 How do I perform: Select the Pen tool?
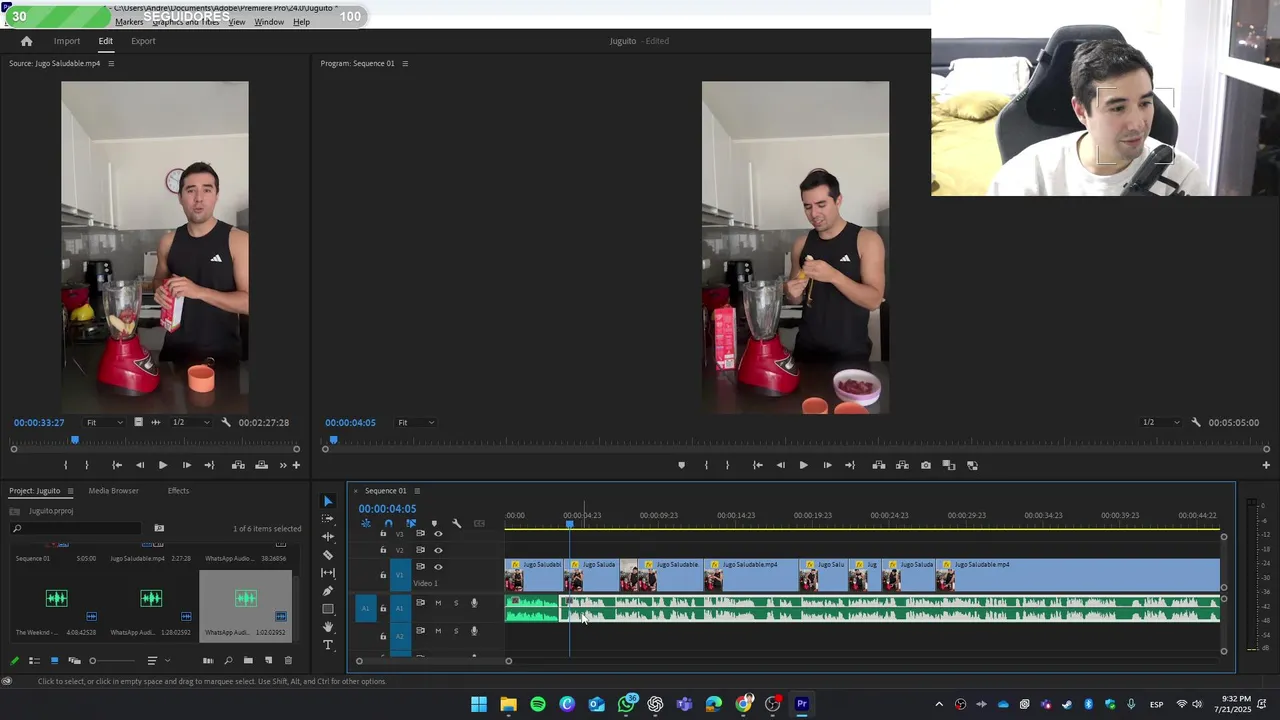click(x=328, y=591)
